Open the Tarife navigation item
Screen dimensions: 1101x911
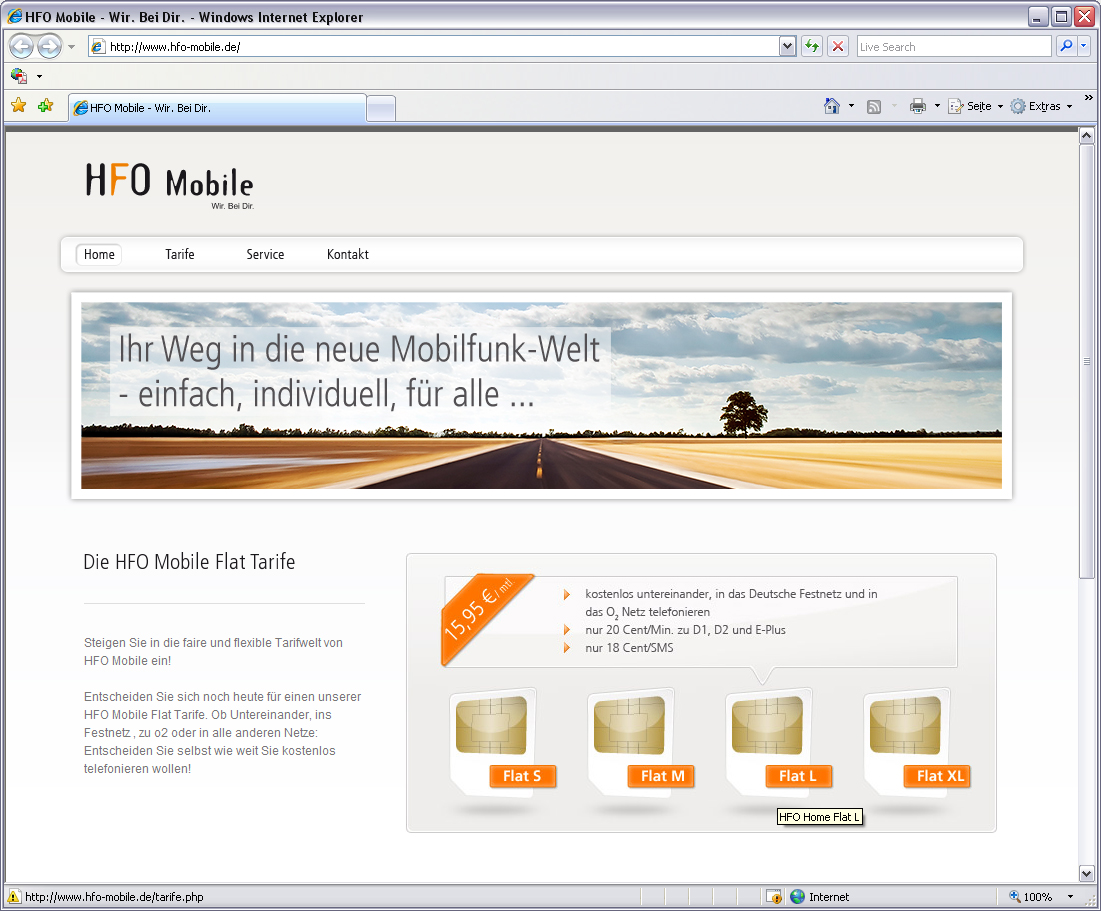point(180,254)
